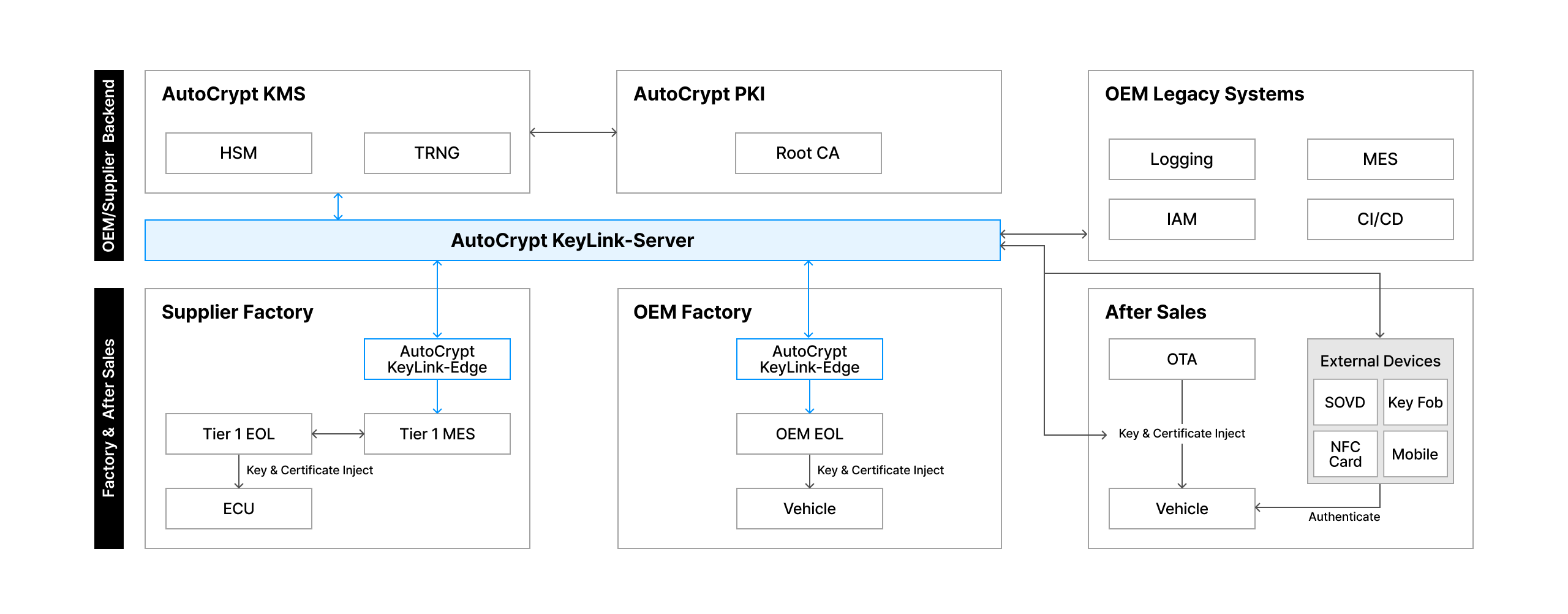The image size is (1568, 614).
Task: Select the TRNG box
Action: [x=437, y=153]
